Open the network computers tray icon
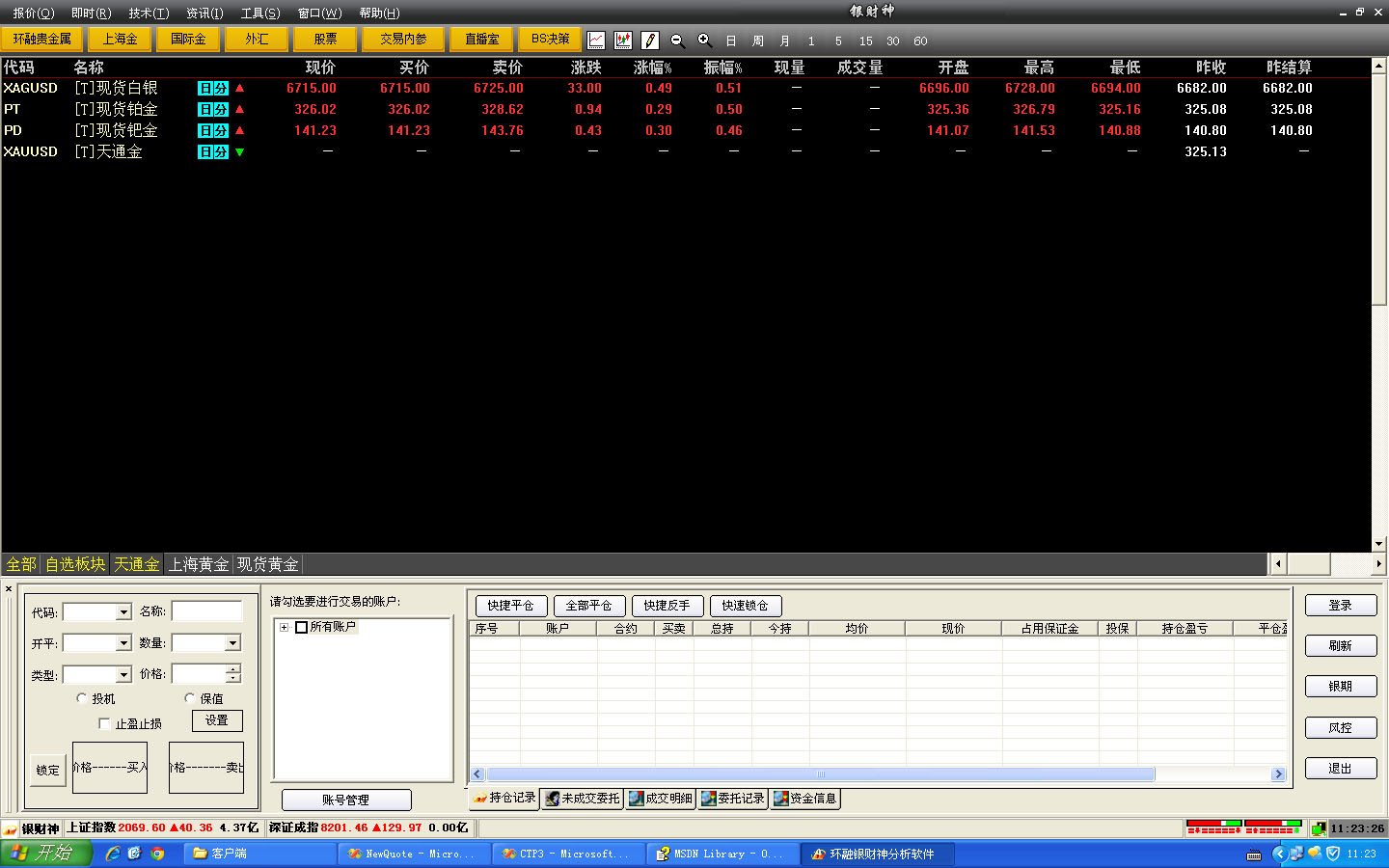 1296,854
